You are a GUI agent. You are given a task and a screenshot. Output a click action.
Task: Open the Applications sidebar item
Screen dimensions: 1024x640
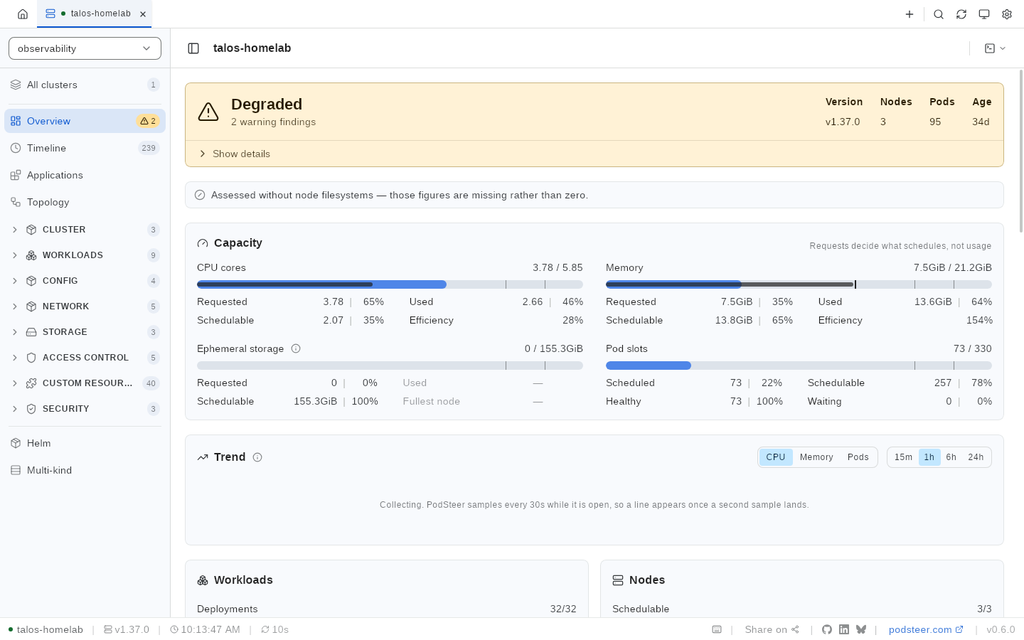(x=85, y=175)
